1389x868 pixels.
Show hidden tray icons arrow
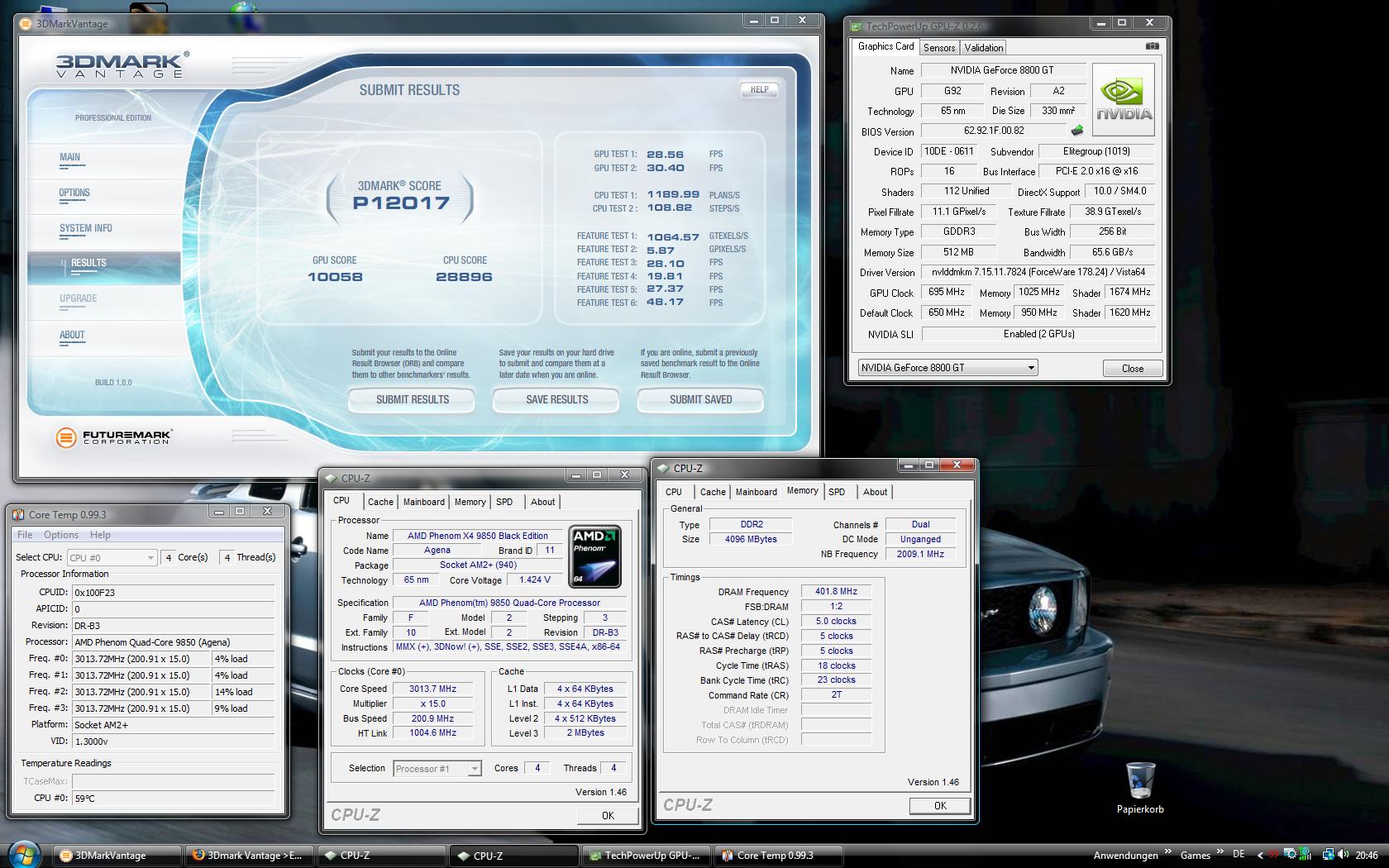(x=1260, y=856)
